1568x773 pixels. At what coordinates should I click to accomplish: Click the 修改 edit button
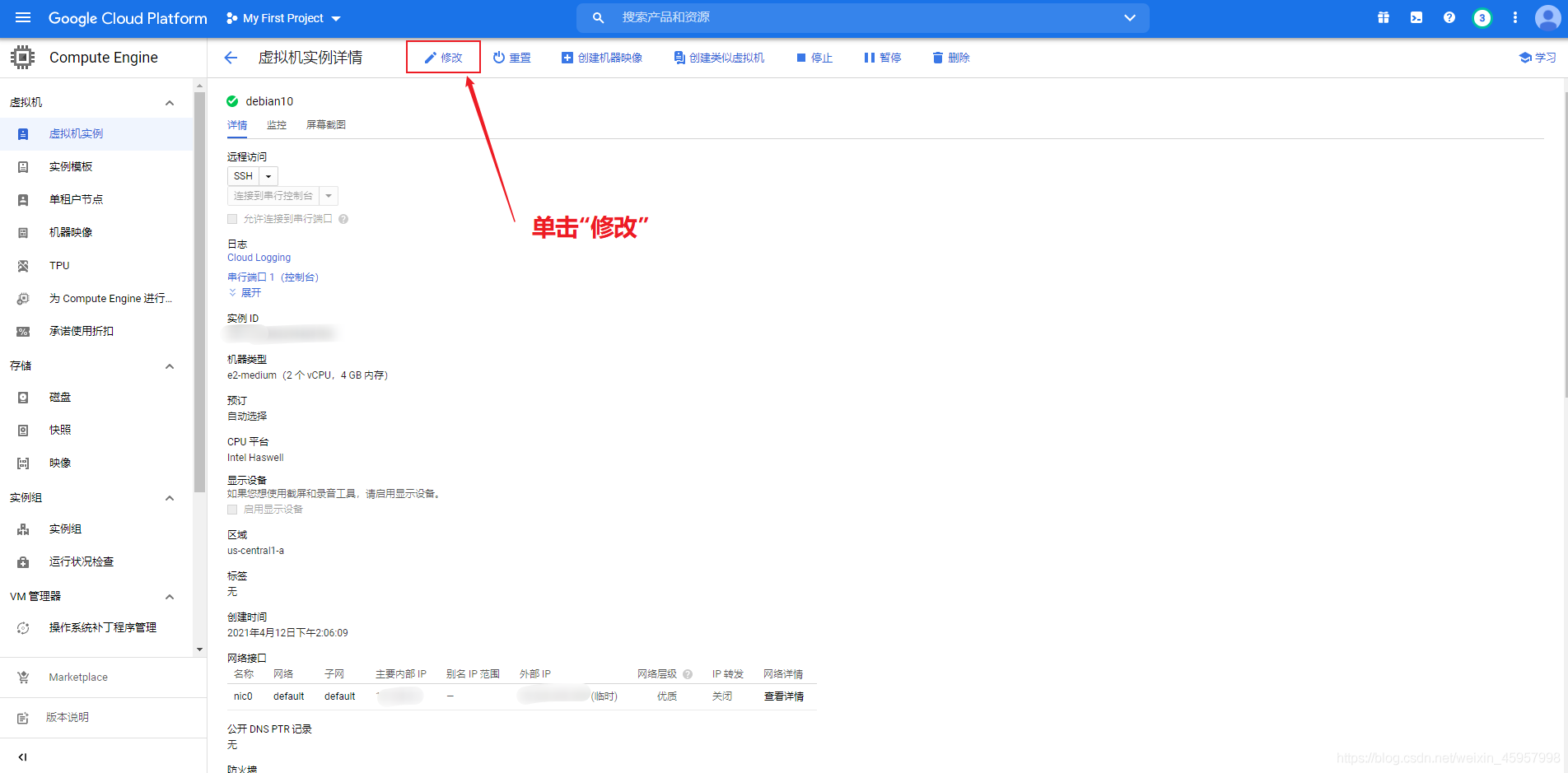coord(443,58)
